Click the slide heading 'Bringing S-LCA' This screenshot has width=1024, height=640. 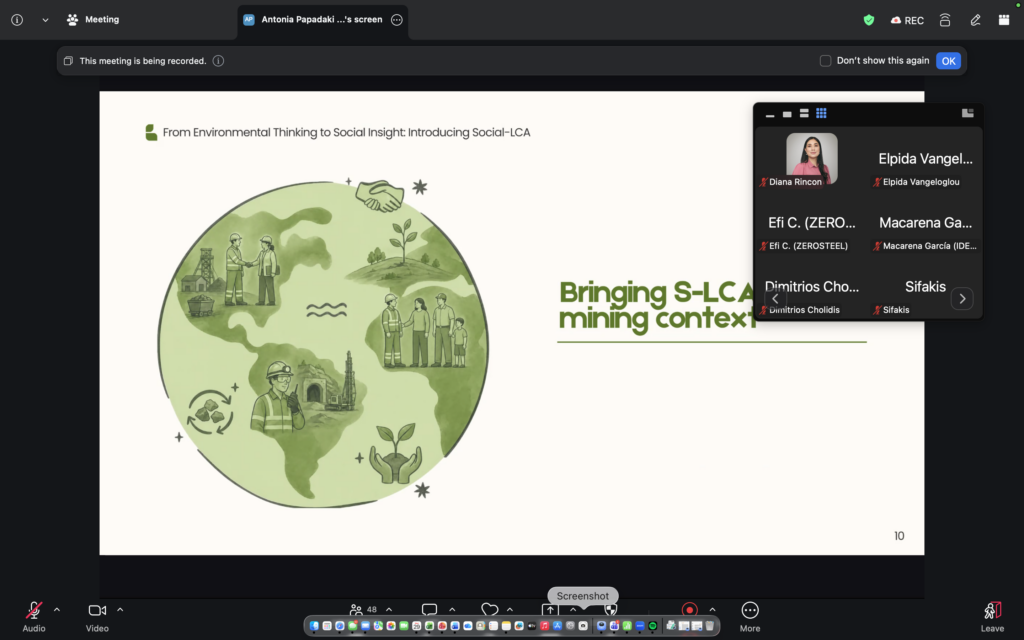coord(657,293)
